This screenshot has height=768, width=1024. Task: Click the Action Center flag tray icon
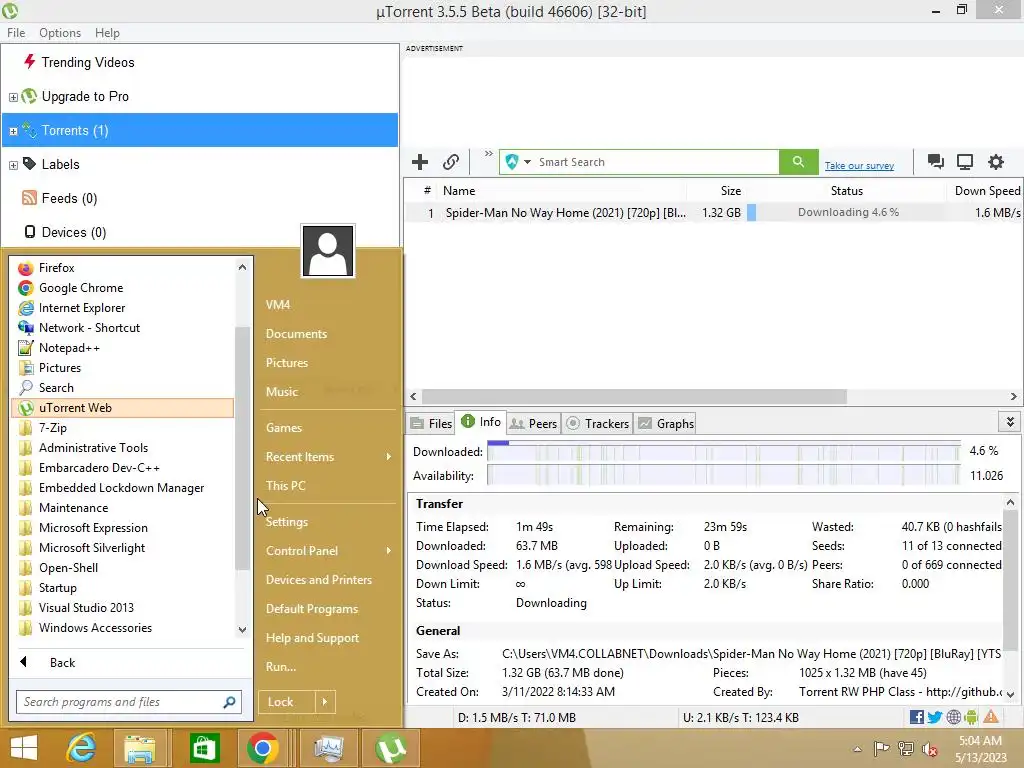coord(881,748)
